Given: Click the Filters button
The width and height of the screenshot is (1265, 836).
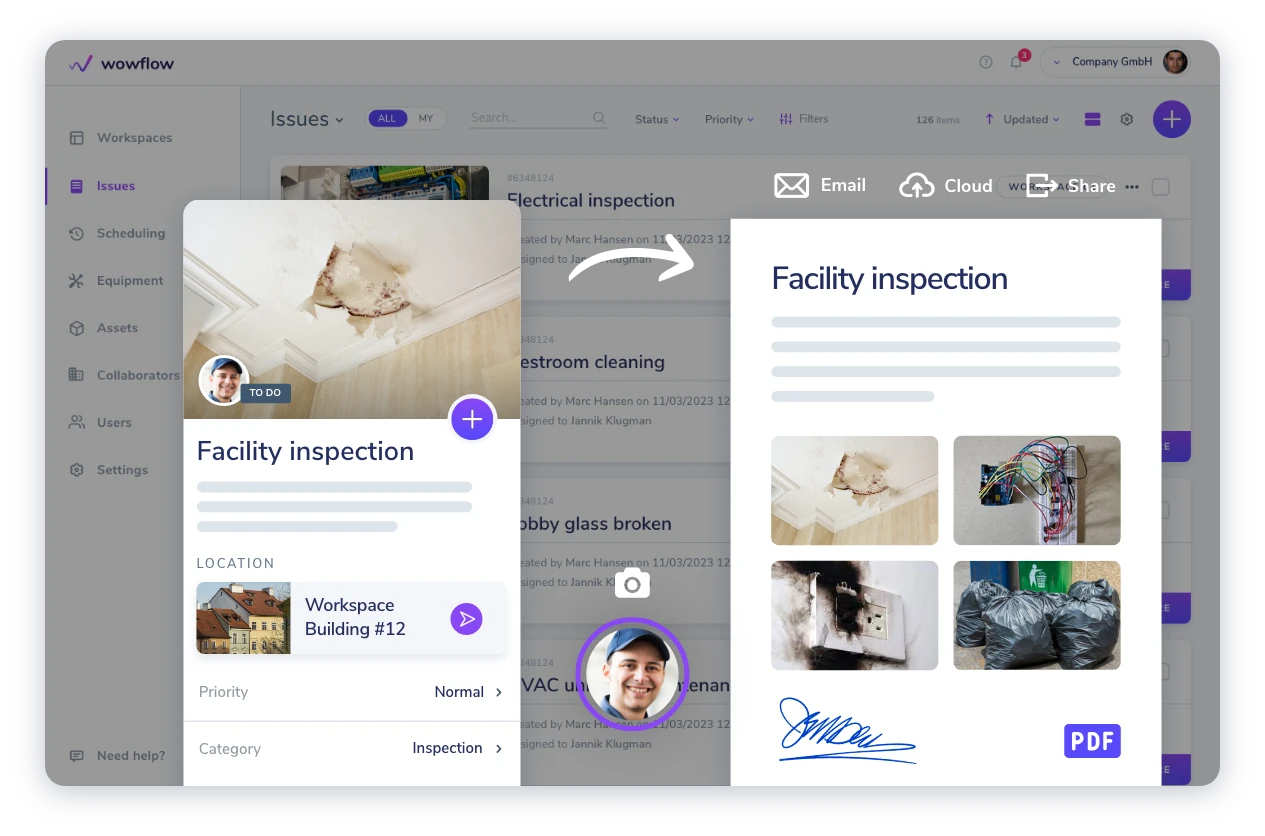Looking at the screenshot, I should tap(803, 119).
